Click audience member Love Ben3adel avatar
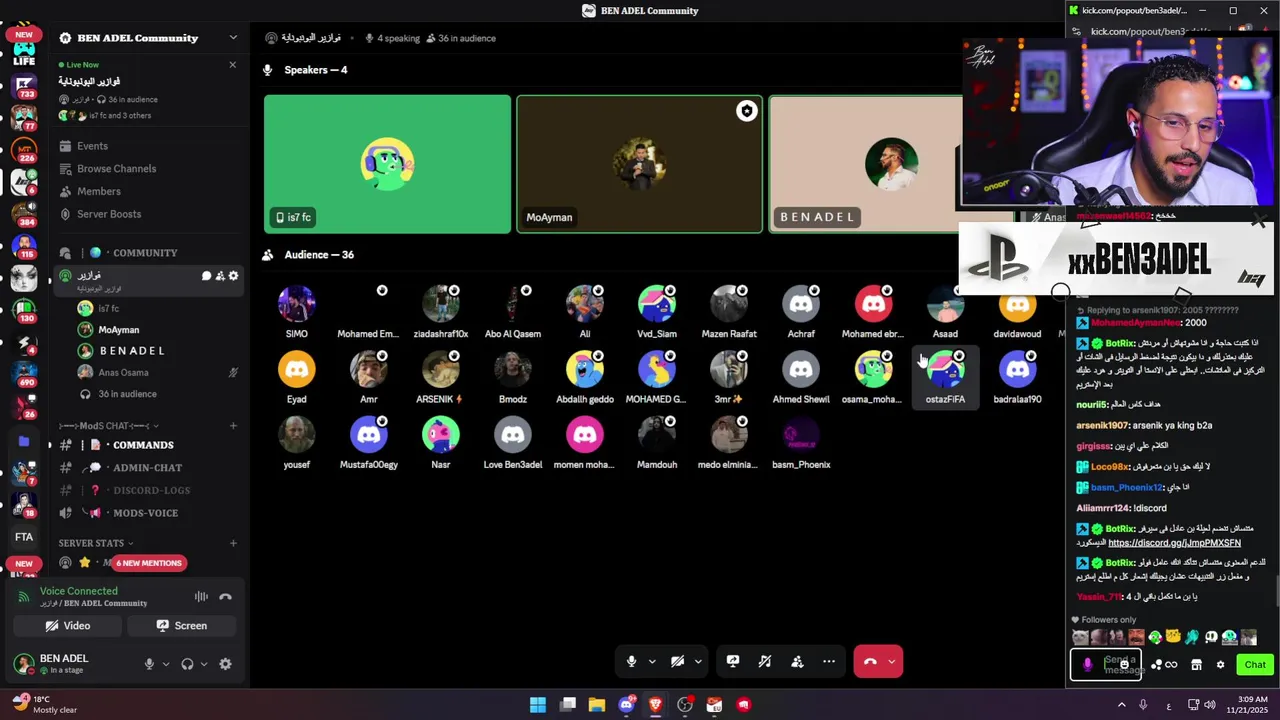This screenshot has width=1280, height=720. coord(513,435)
